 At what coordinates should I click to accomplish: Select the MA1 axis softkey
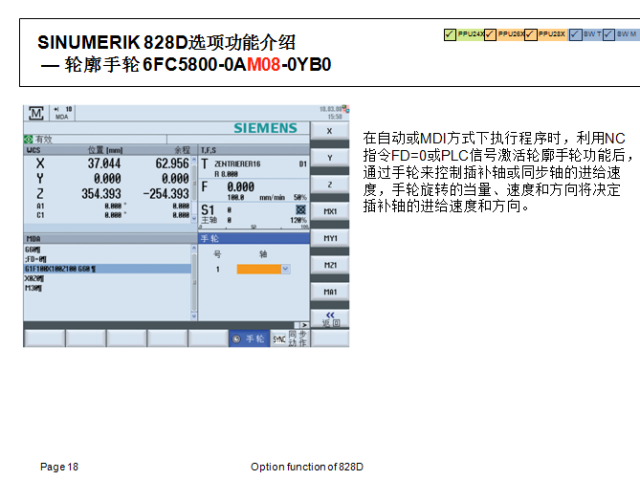tap(330, 292)
